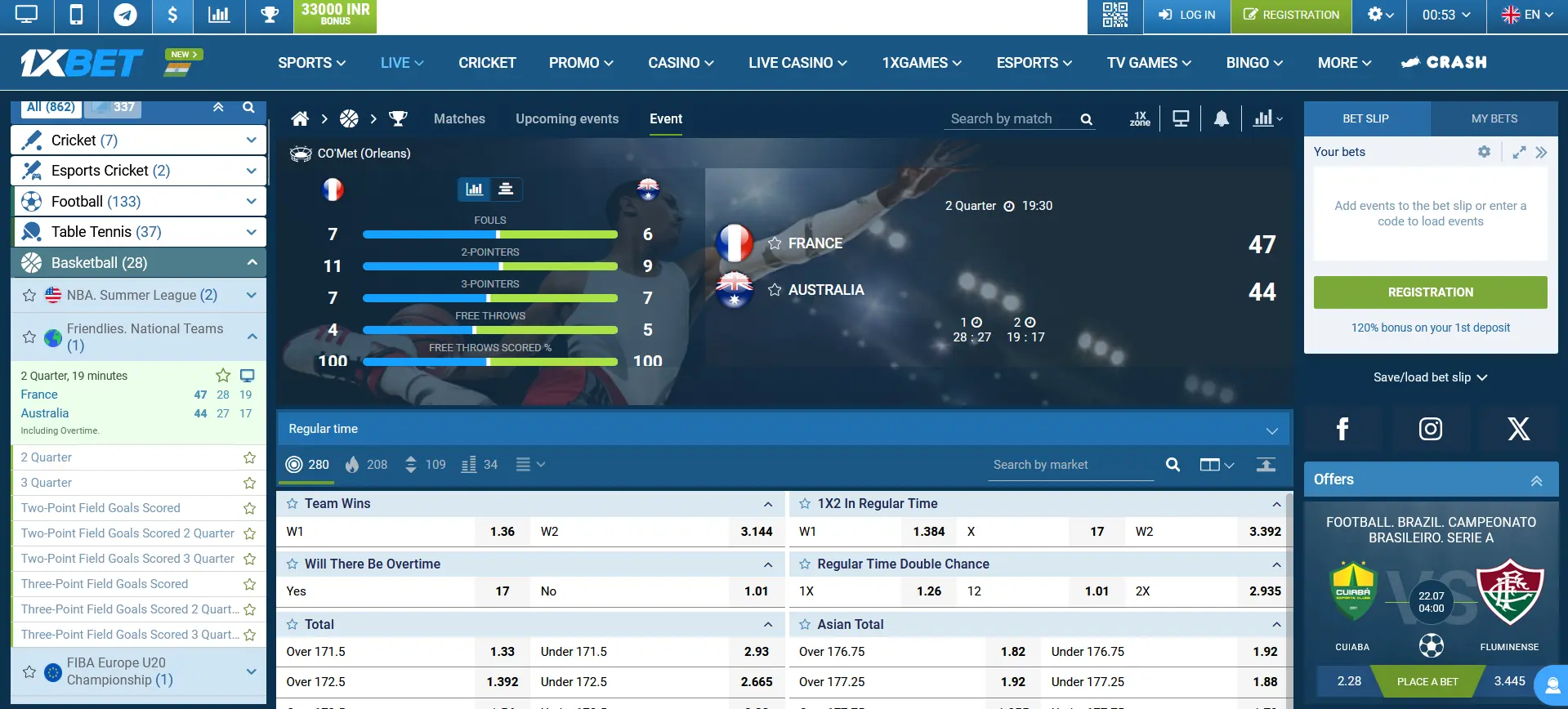
Task: Switch to Upcoming events tab
Action: pyautogui.click(x=567, y=119)
